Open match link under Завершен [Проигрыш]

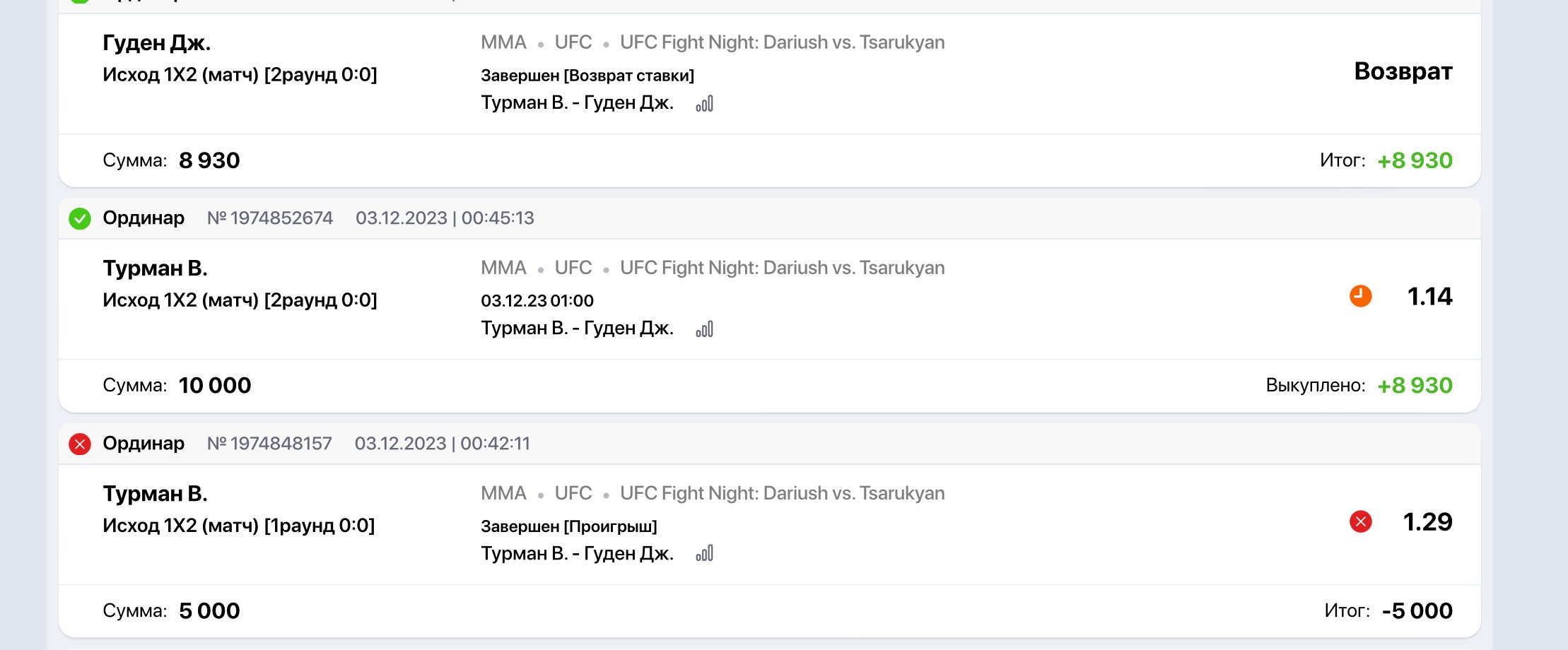[577, 553]
